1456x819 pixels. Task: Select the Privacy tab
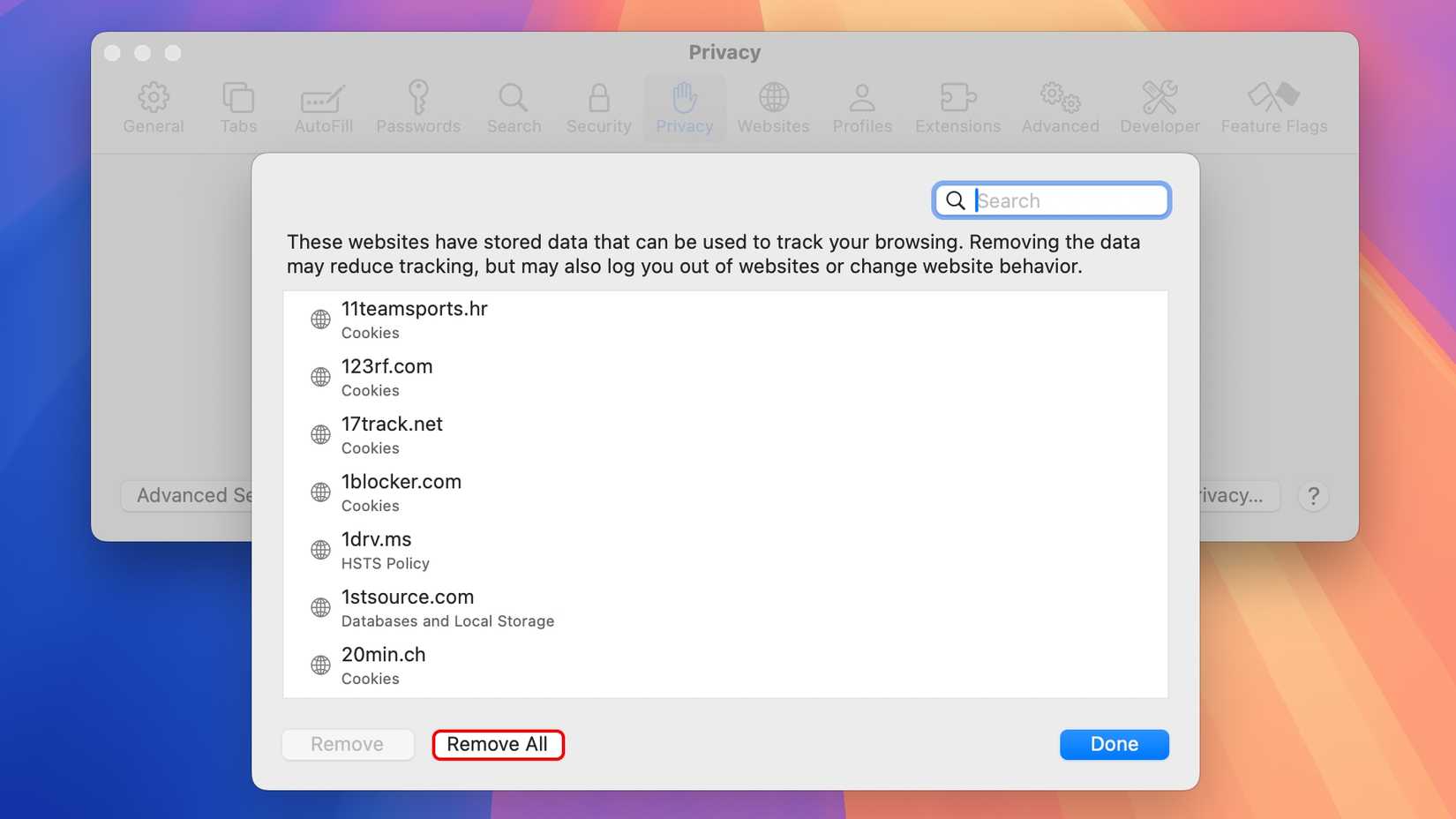[x=685, y=106]
